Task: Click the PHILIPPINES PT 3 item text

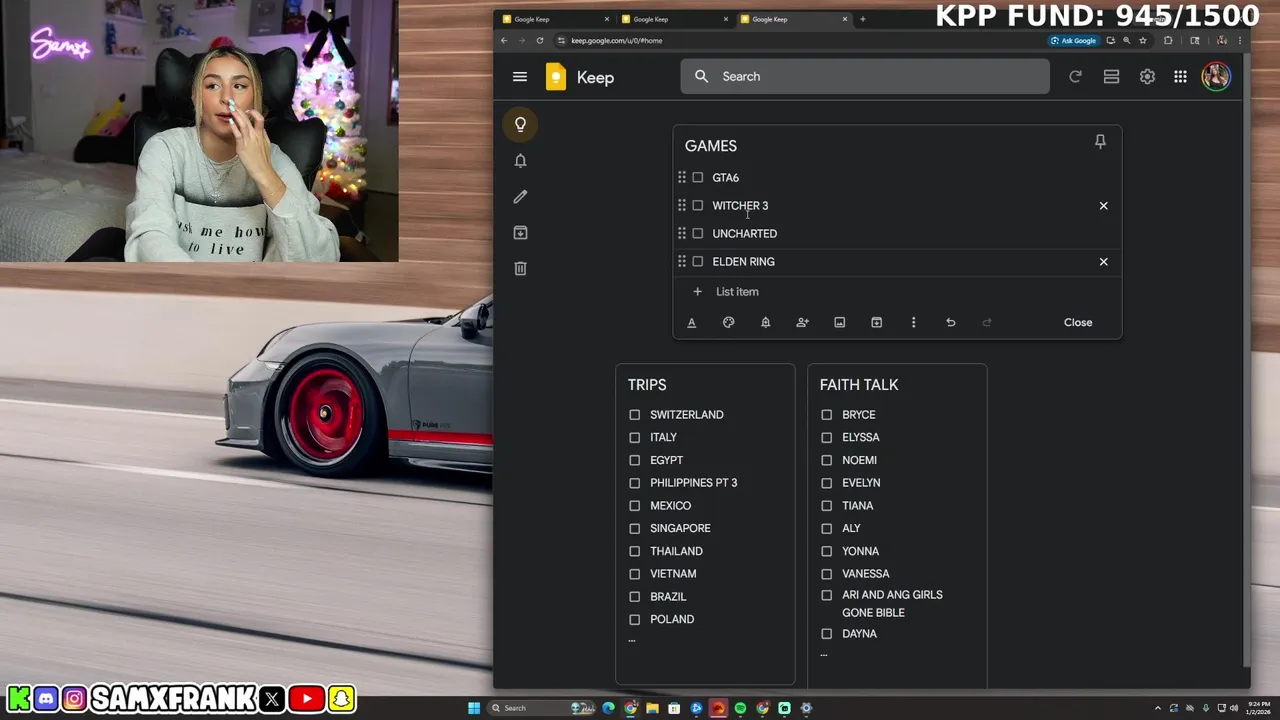Action: pos(693,483)
